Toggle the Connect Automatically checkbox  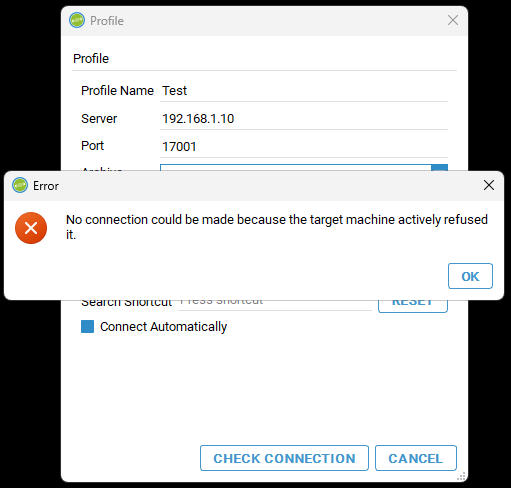click(x=87, y=327)
